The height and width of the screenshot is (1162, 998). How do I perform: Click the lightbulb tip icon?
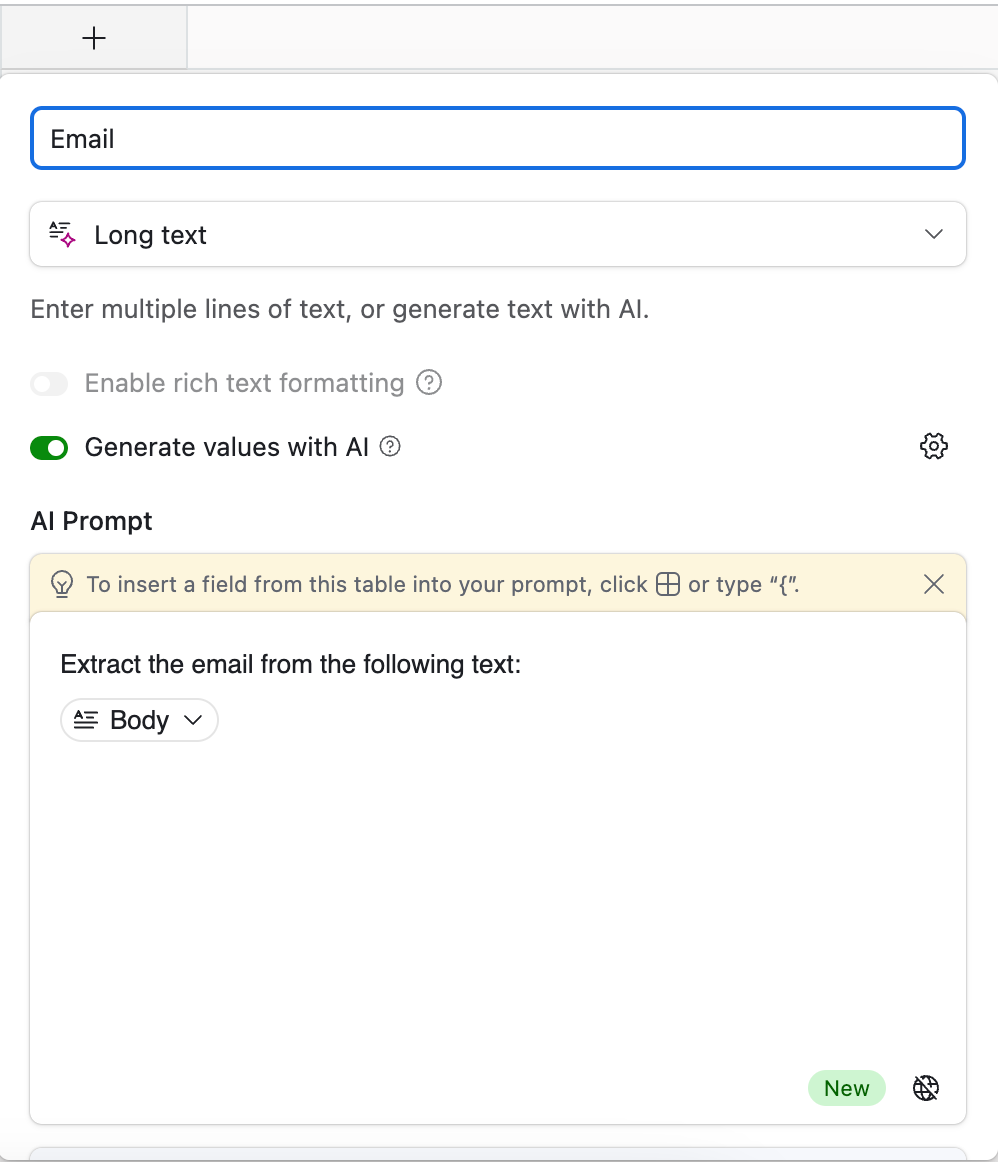click(62, 584)
